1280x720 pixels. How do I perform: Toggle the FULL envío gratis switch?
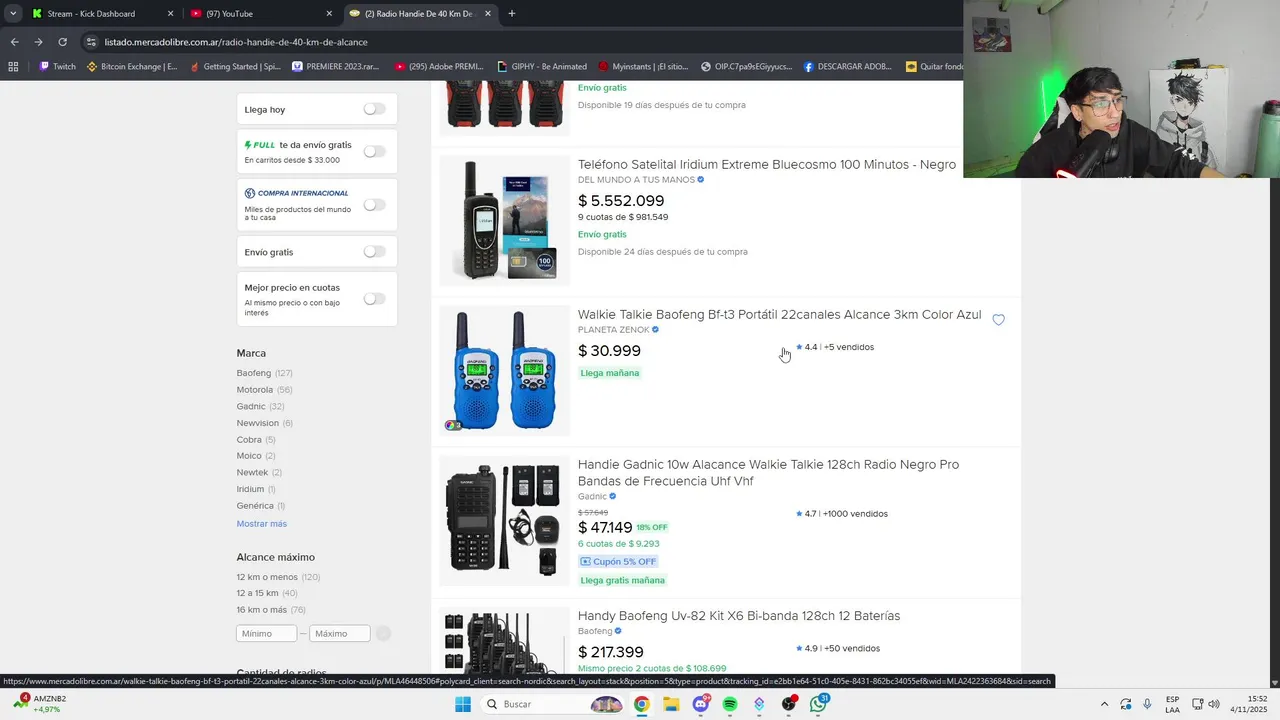pyautogui.click(x=374, y=151)
